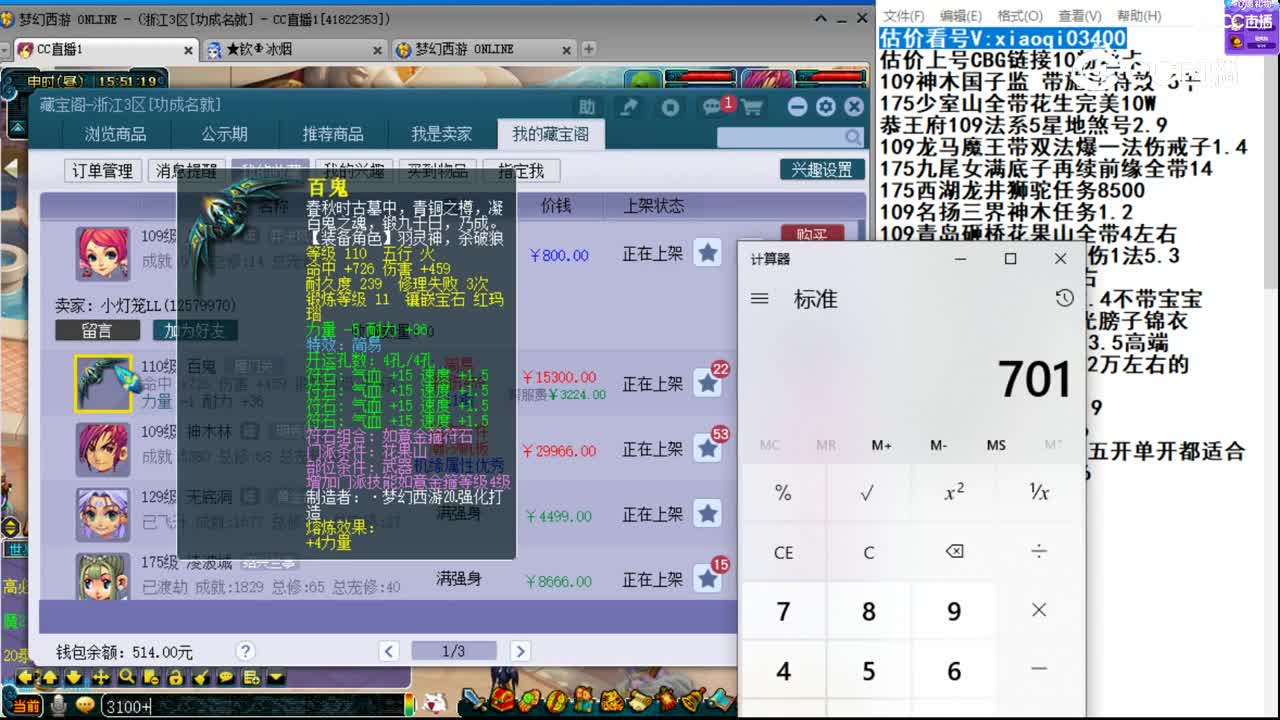The height and width of the screenshot is (720, 1280).
Task: Switch to the 我是卖家 tab
Action: tap(441, 134)
